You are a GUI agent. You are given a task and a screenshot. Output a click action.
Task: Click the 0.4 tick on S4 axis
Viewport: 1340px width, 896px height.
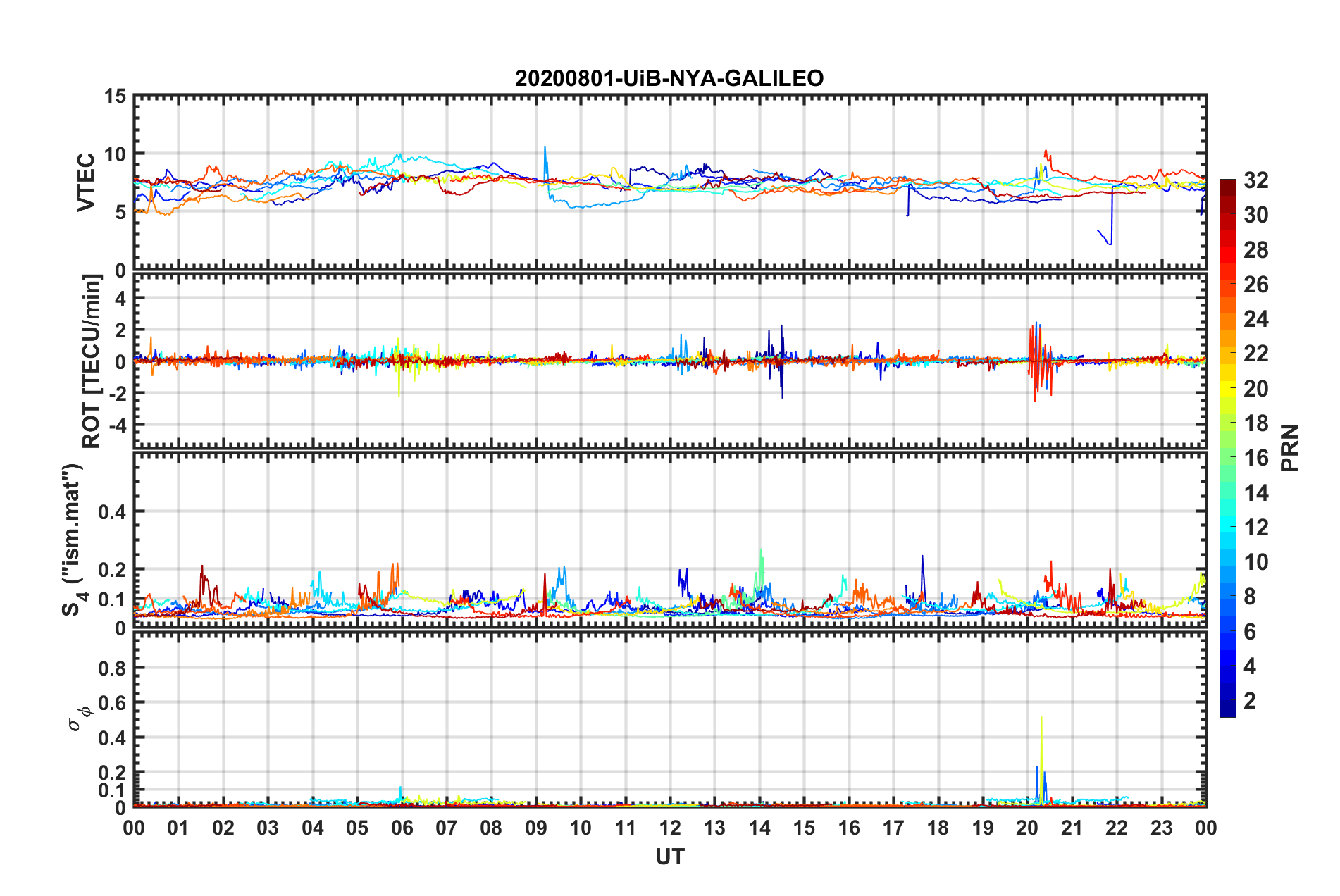[113, 511]
